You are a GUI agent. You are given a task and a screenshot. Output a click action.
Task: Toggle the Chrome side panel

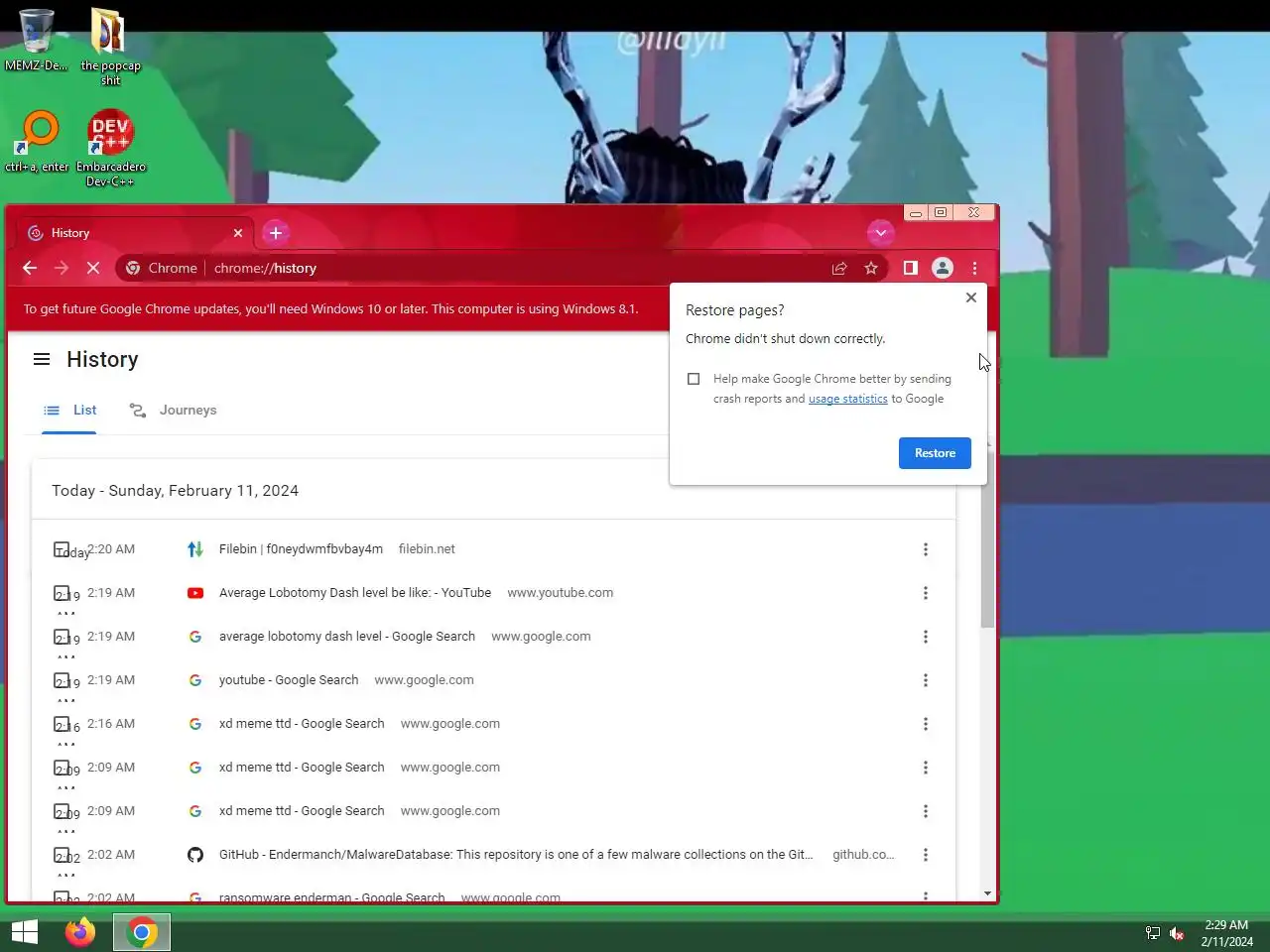[910, 268]
